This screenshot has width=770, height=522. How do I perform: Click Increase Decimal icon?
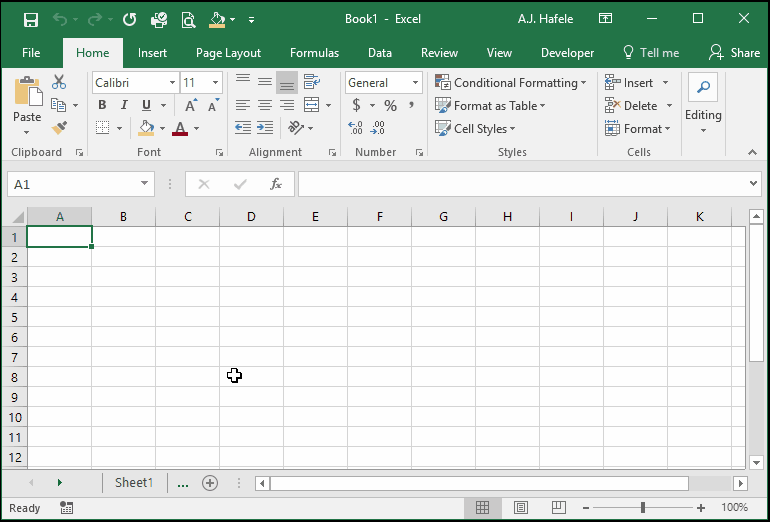coord(355,128)
